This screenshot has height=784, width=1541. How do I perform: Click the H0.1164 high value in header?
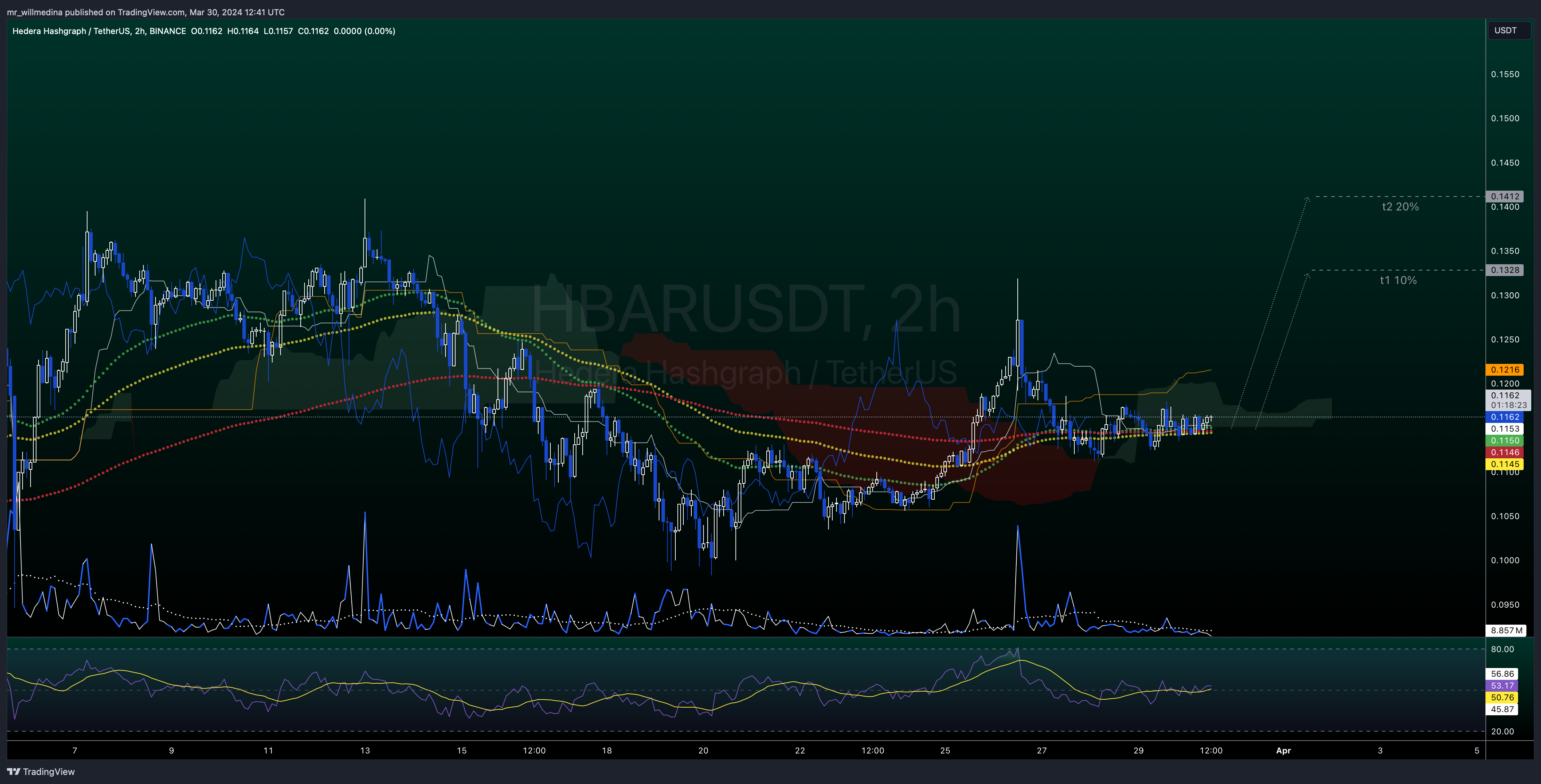point(243,31)
